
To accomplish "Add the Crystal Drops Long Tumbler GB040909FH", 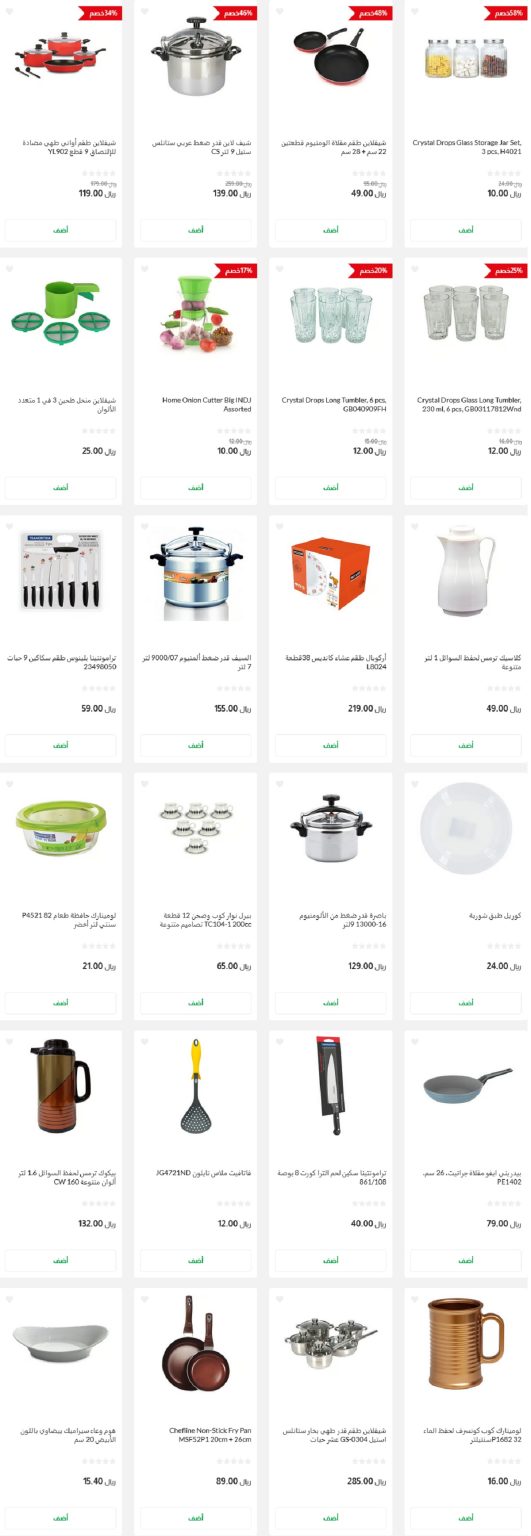I will point(331,488).
